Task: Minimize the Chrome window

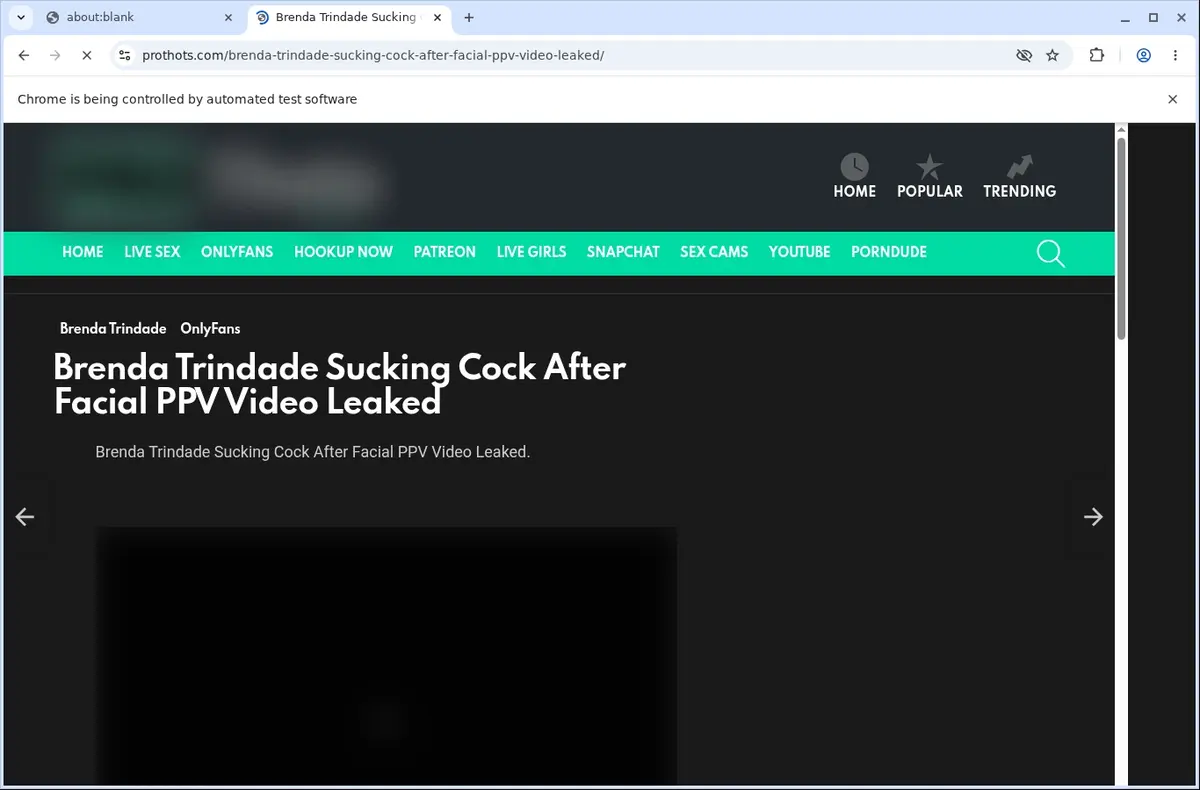Action: coord(1123,17)
